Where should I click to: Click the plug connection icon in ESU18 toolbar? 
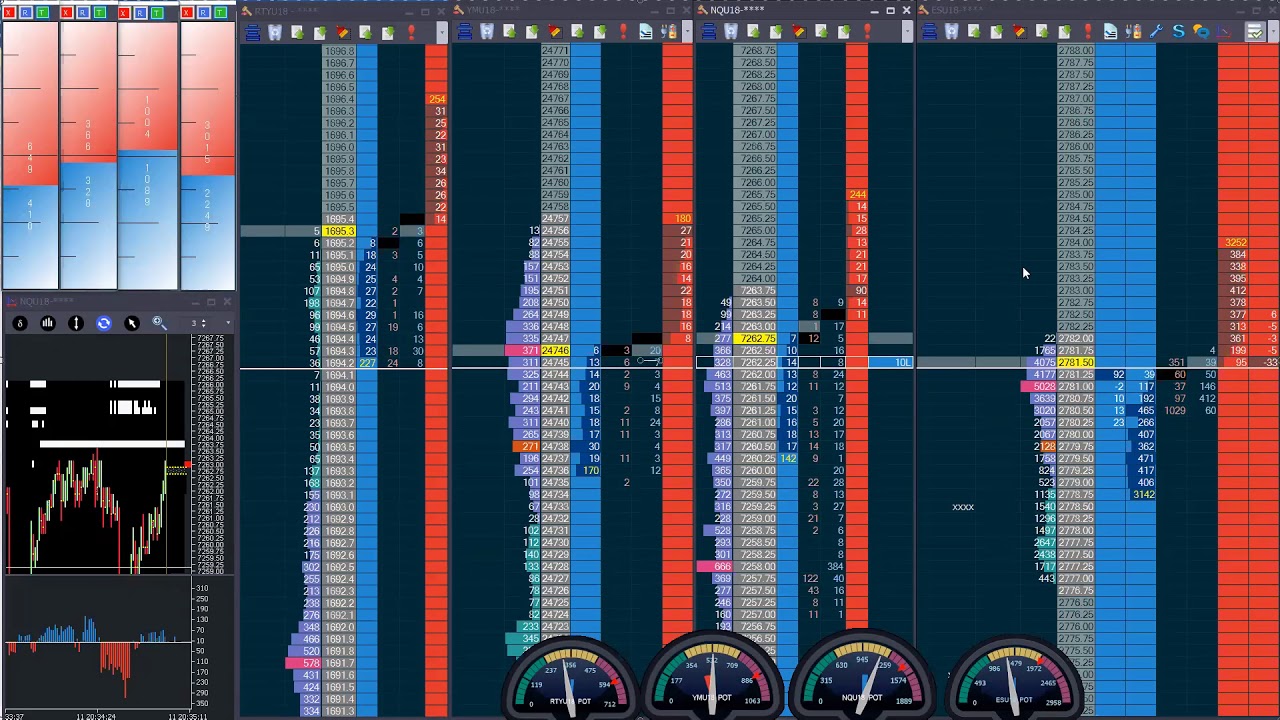[x=1133, y=33]
